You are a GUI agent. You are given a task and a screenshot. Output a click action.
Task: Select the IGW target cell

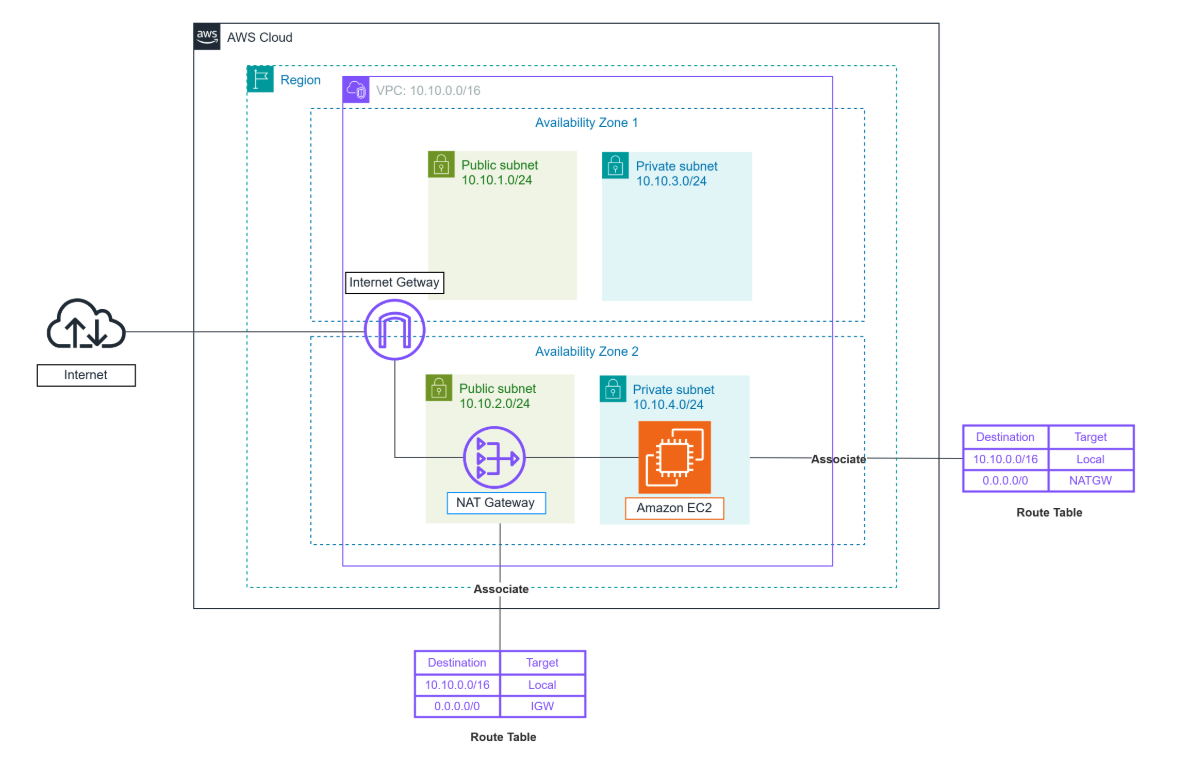(x=542, y=707)
